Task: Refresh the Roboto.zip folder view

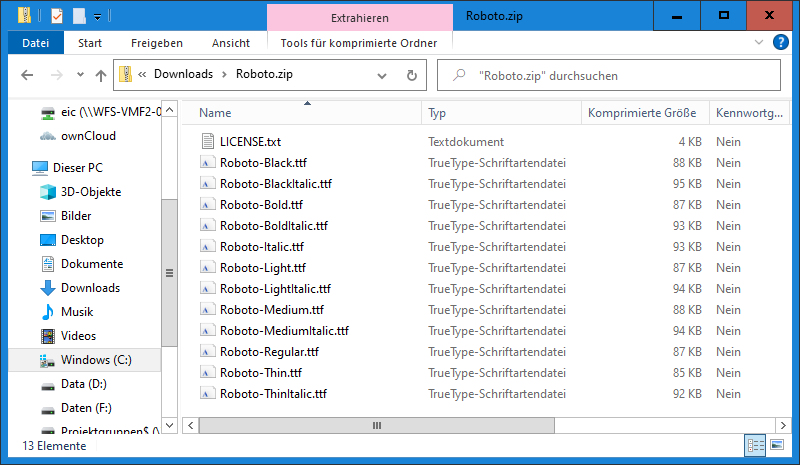Action: tap(412, 76)
